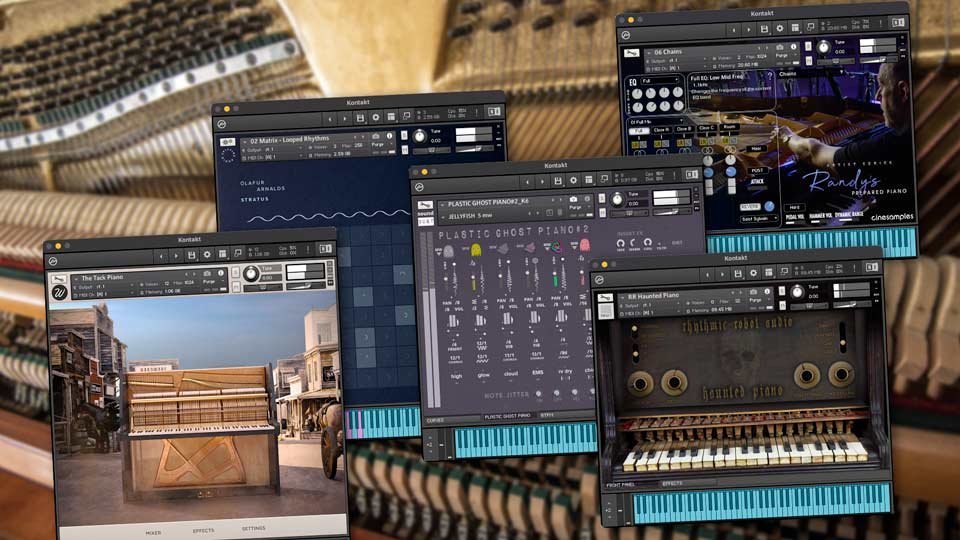Enable the Full mic button in Randy's Prepared Piano
The height and width of the screenshot is (540, 960).
[639, 131]
